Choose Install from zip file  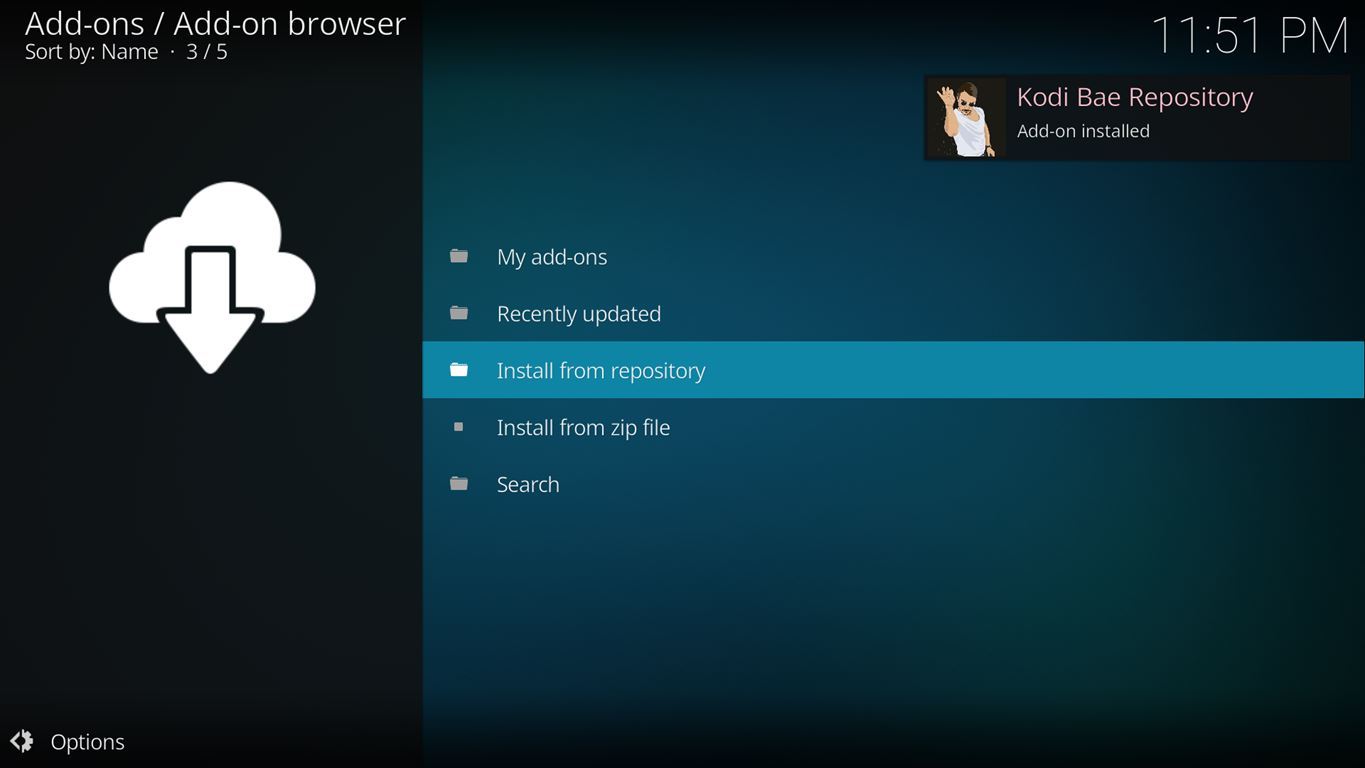tap(583, 428)
